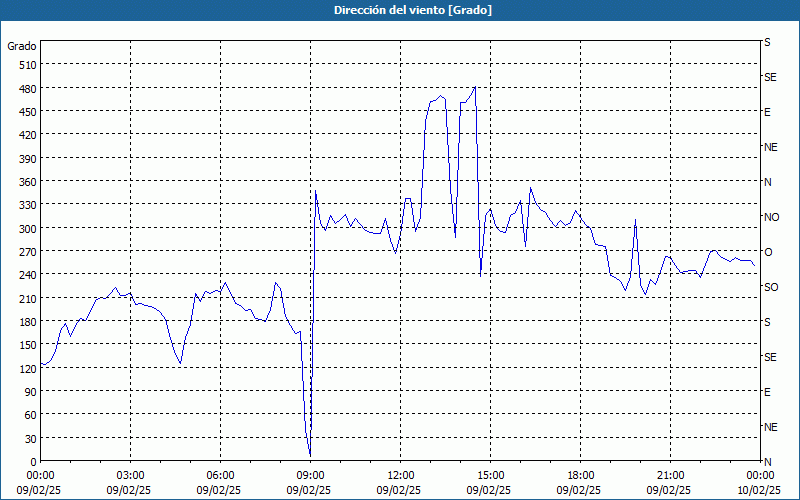Click the 21:00 time label
The height and width of the screenshot is (500, 800).
pyautogui.click(x=670, y=476)
